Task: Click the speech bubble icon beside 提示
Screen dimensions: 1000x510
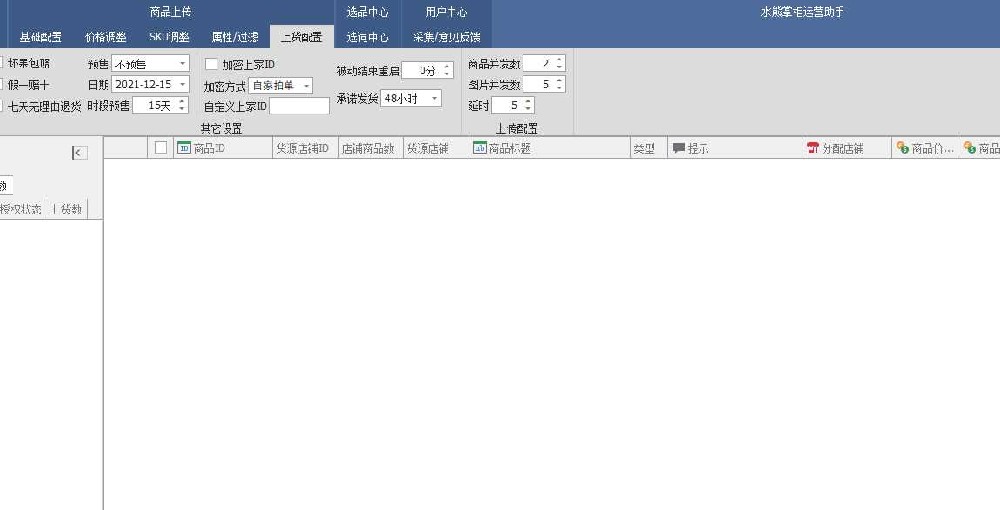Action: point(679,149)
